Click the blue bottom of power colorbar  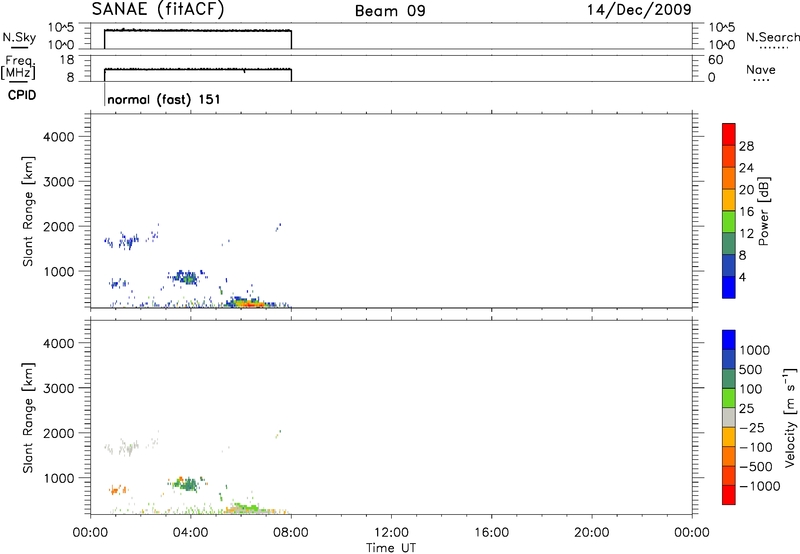tap(729, 287)
